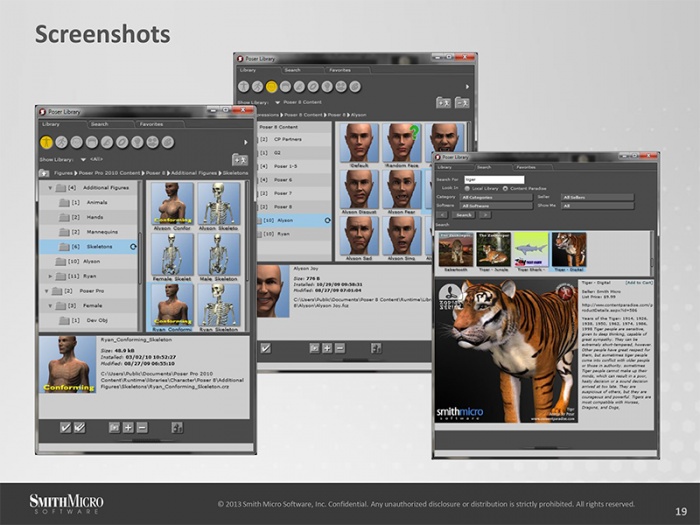Select CP Partners folder in middle window
The width and height of the screenshot is (700, 525).
click(294, 139)
